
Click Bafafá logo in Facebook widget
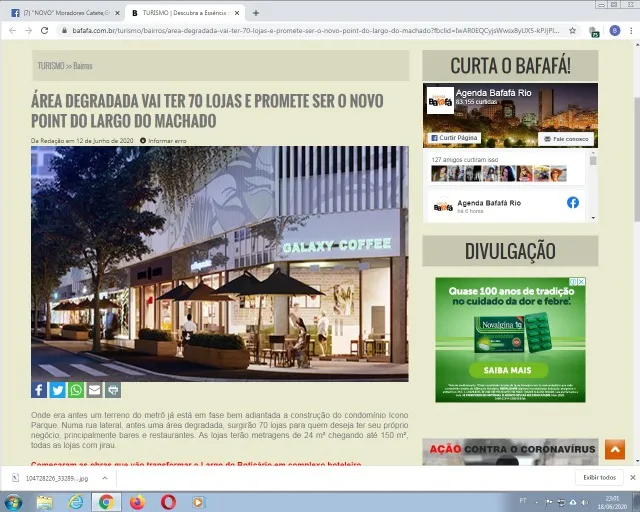click(x=440, y=100)
